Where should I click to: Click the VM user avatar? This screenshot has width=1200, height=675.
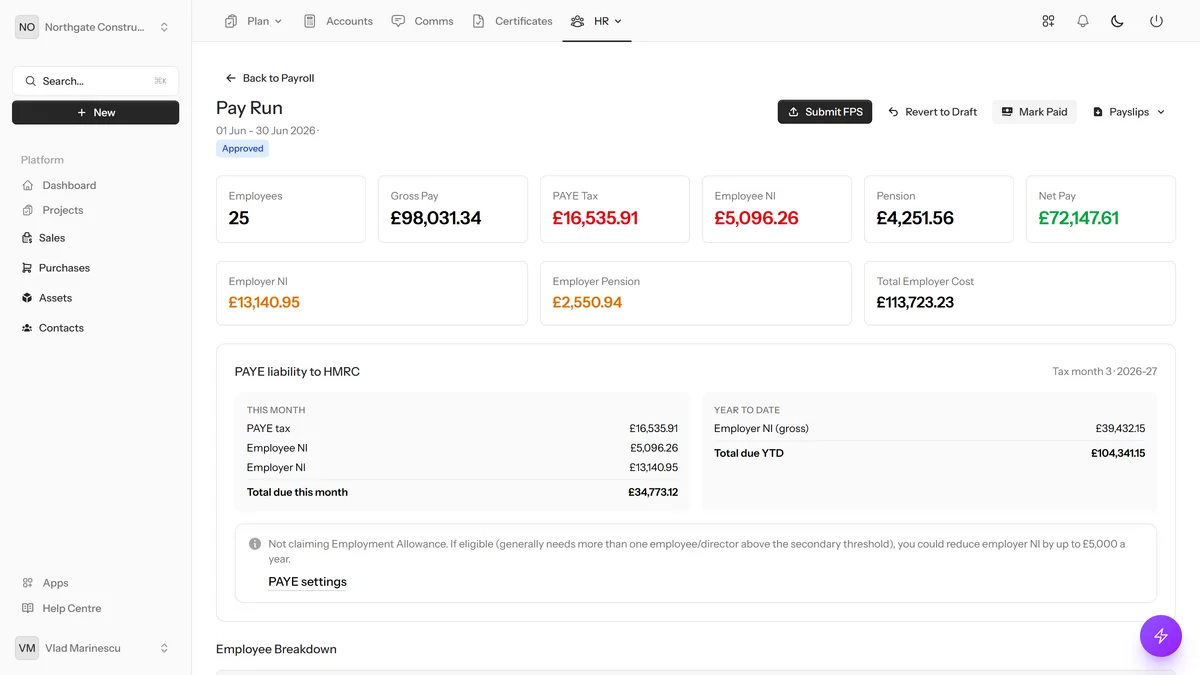[x=27, y=648]
